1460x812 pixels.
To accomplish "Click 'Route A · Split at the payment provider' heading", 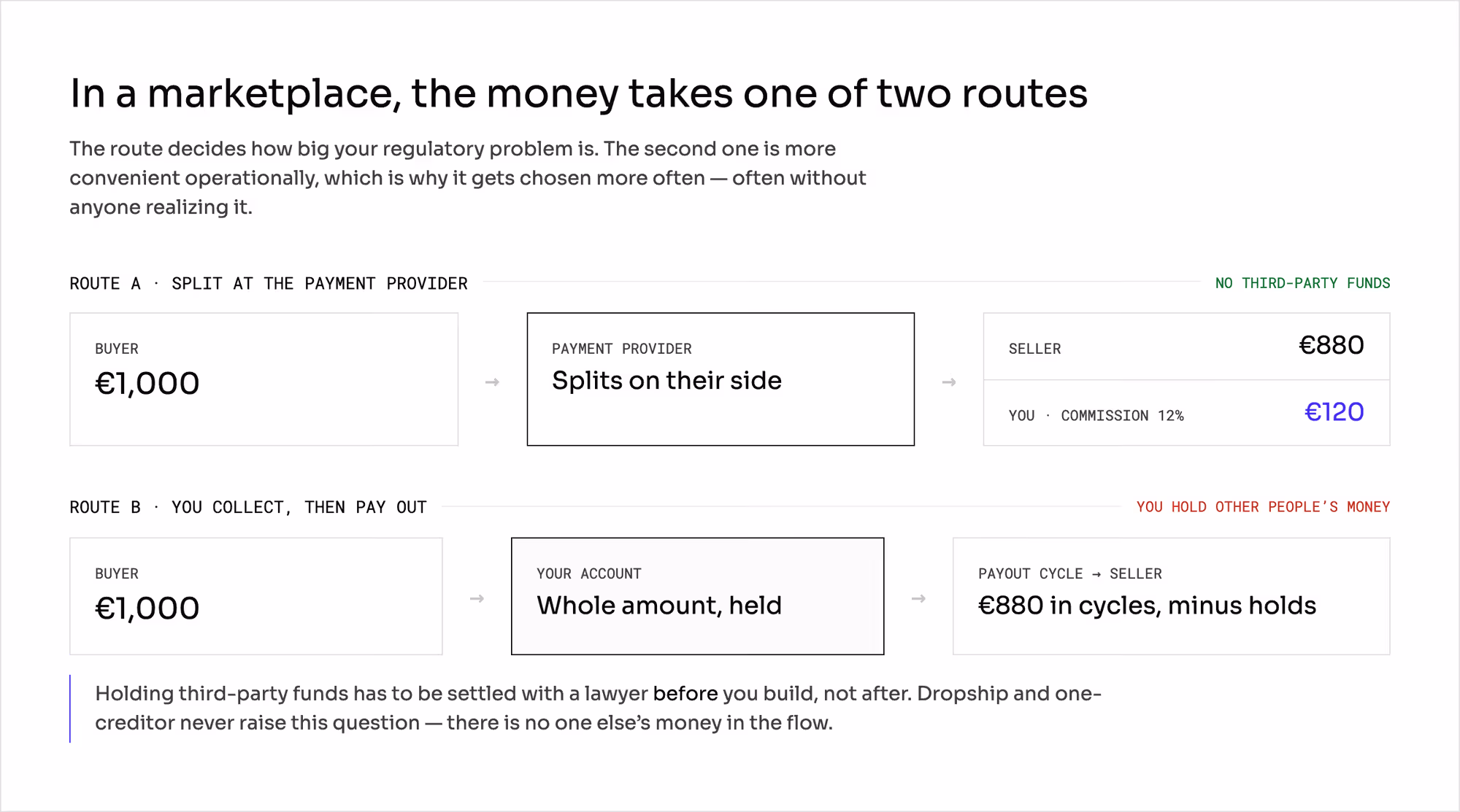I will tap(269, 284).
